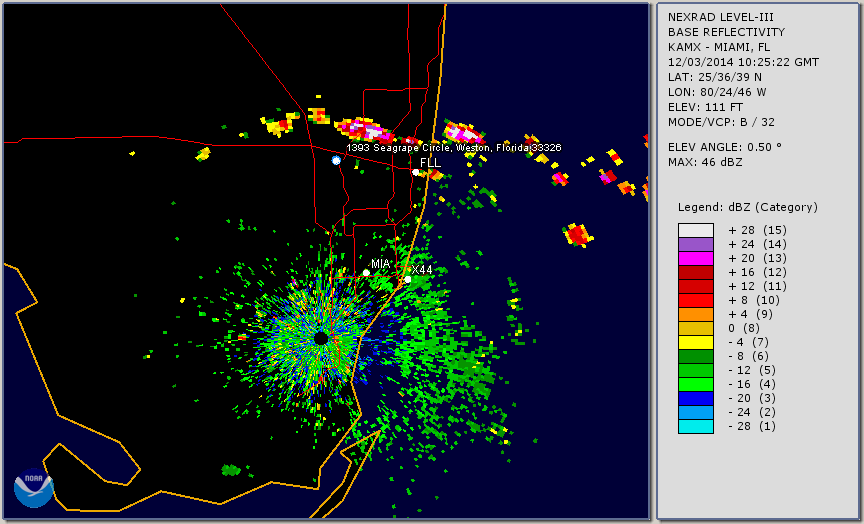Select the -8 dBZ dark green swatch

pos(695,356)
